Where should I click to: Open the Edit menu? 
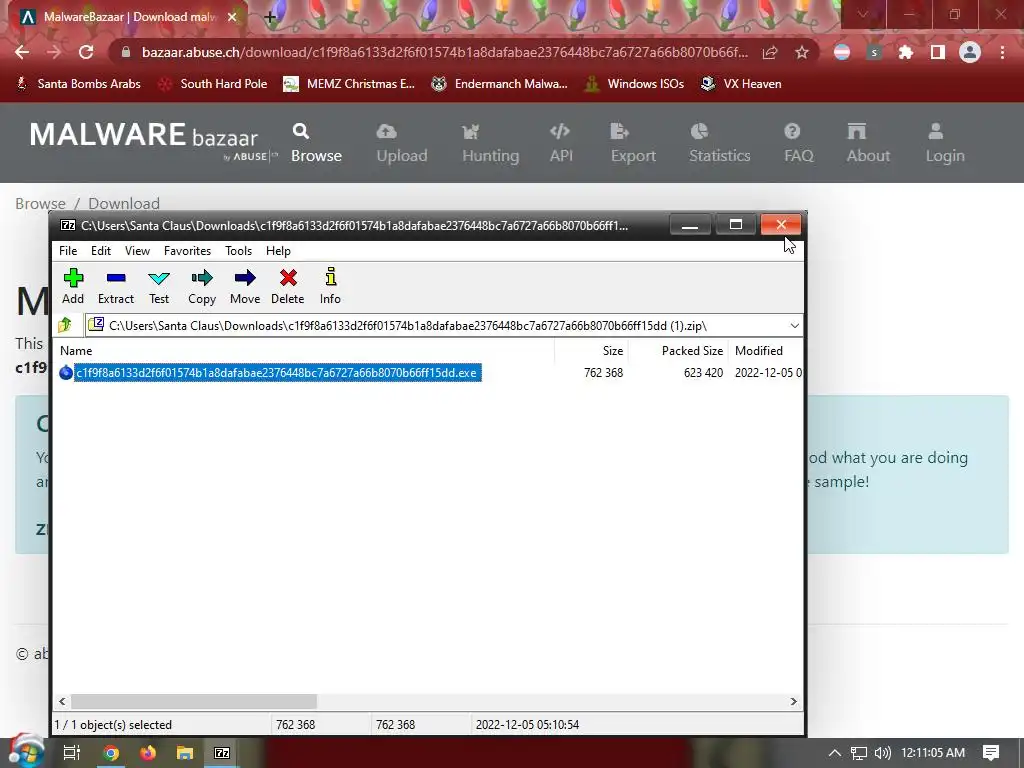pyautogui.click(x=101, y=251)
